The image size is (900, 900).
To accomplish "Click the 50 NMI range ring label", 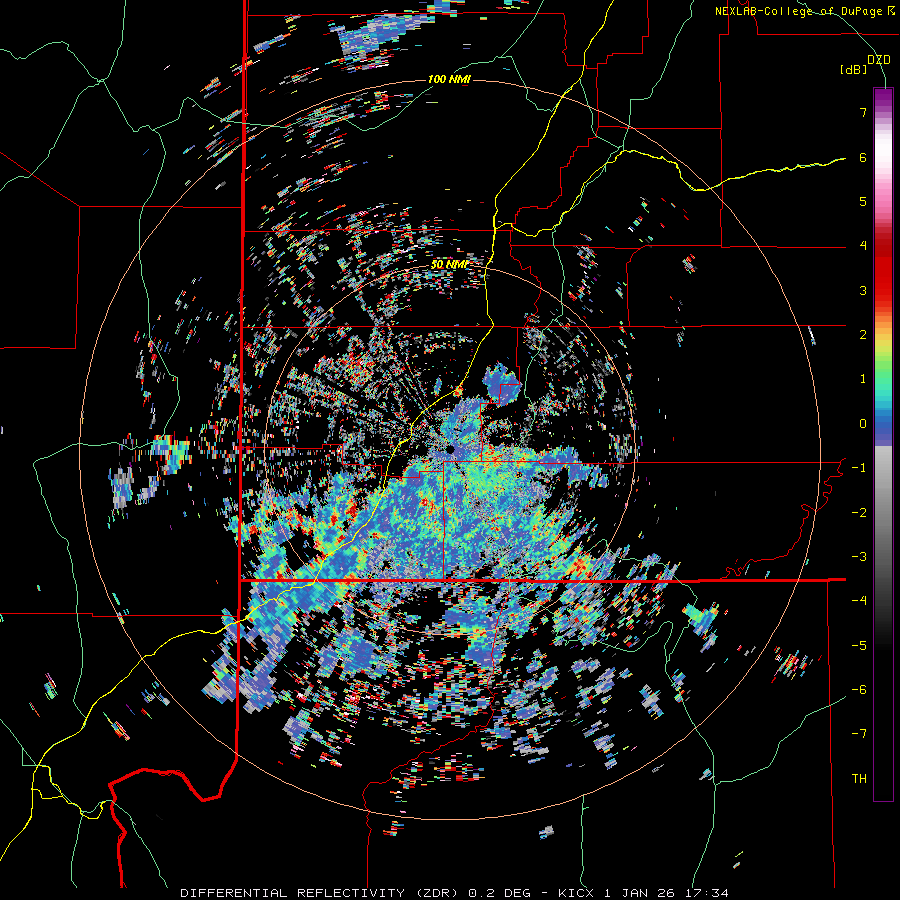I will tap(450, 265).
